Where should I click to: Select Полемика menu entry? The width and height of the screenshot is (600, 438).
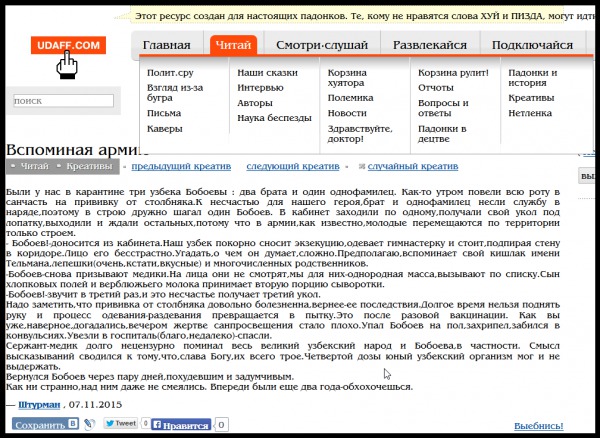click(x=351, y=98)
